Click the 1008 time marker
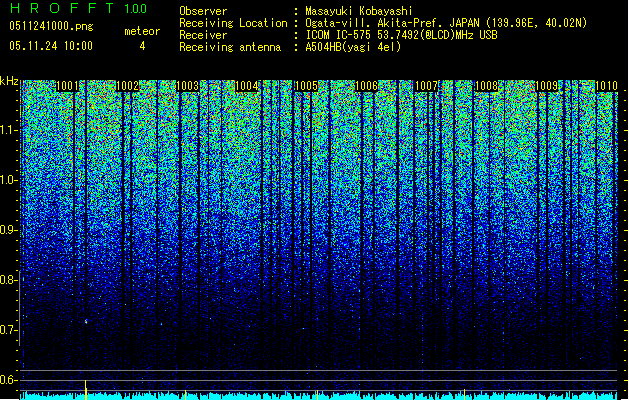Viewport: 629px width, 400px height. [487, 86]
